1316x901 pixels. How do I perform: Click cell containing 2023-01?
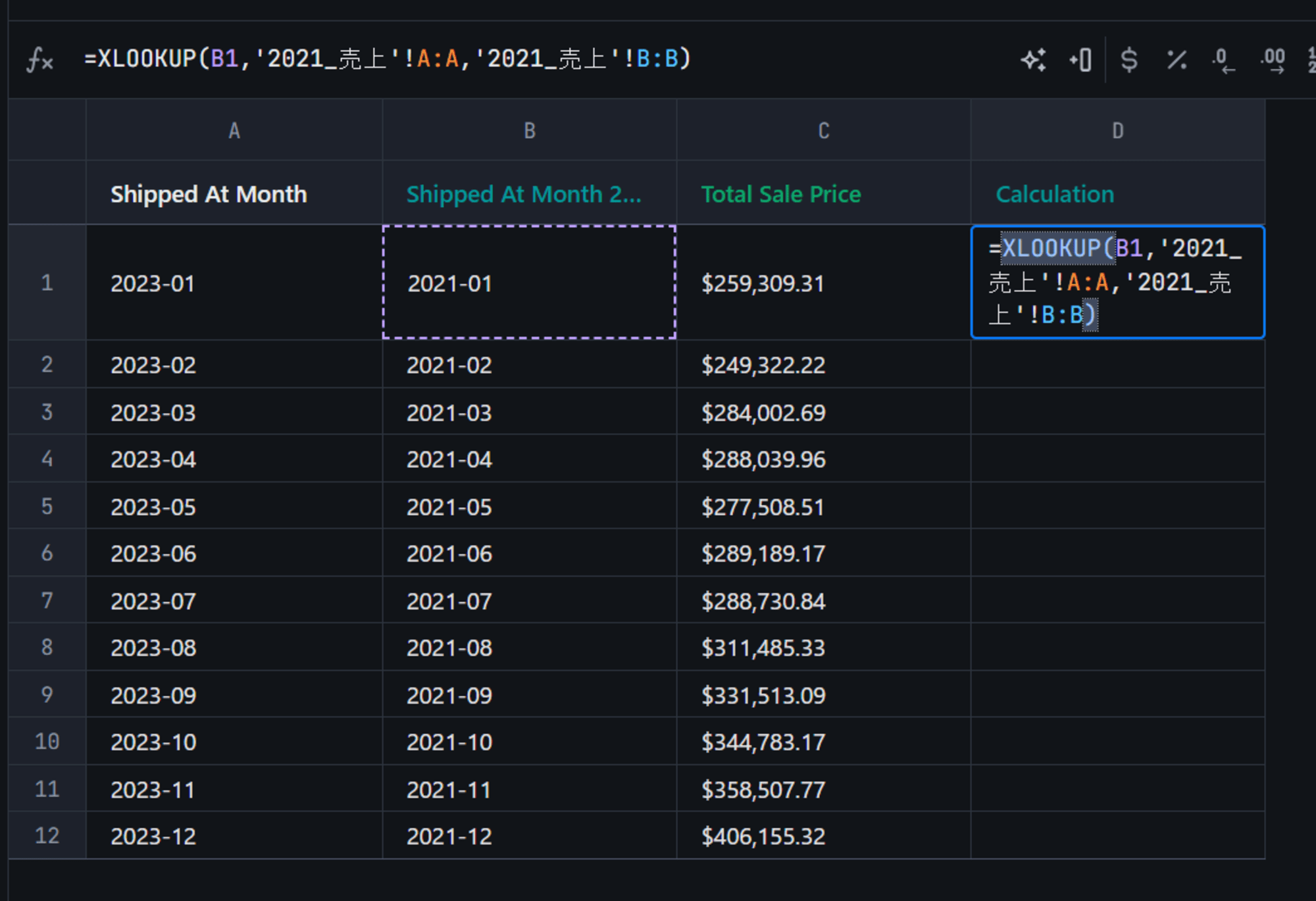point(234,283)
